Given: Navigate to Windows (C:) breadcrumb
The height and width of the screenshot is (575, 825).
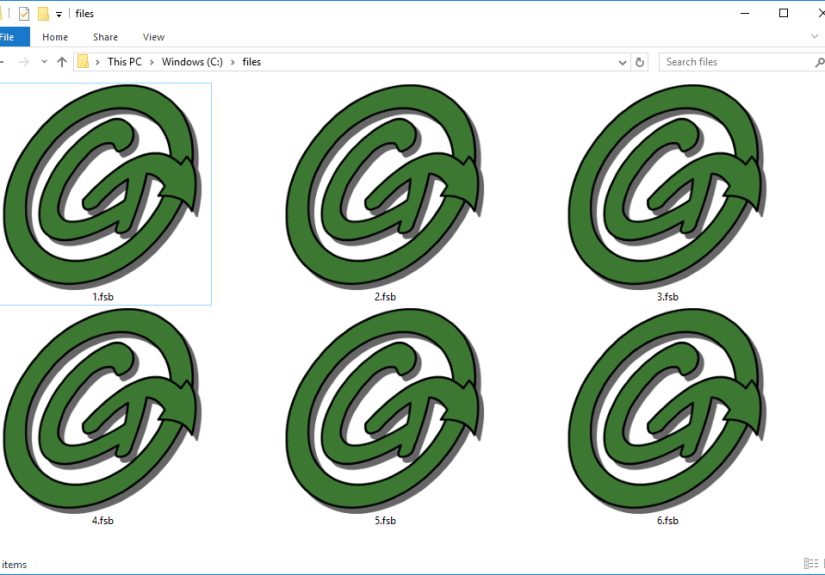Looking at the screenshot, I should pos(192,62).
